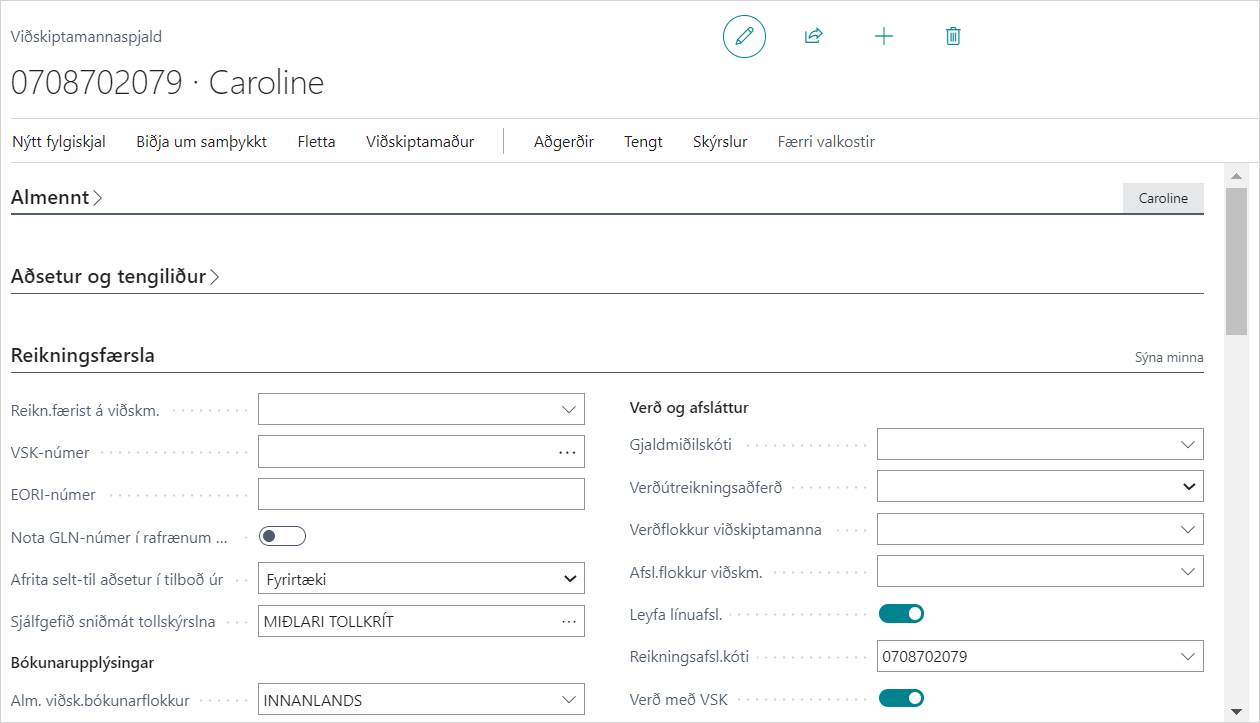This screenshot has width=1260, height=723.
Task: Toggle Nota GLN-númer í rafrænum switch
Action: (x=282, y=537)
